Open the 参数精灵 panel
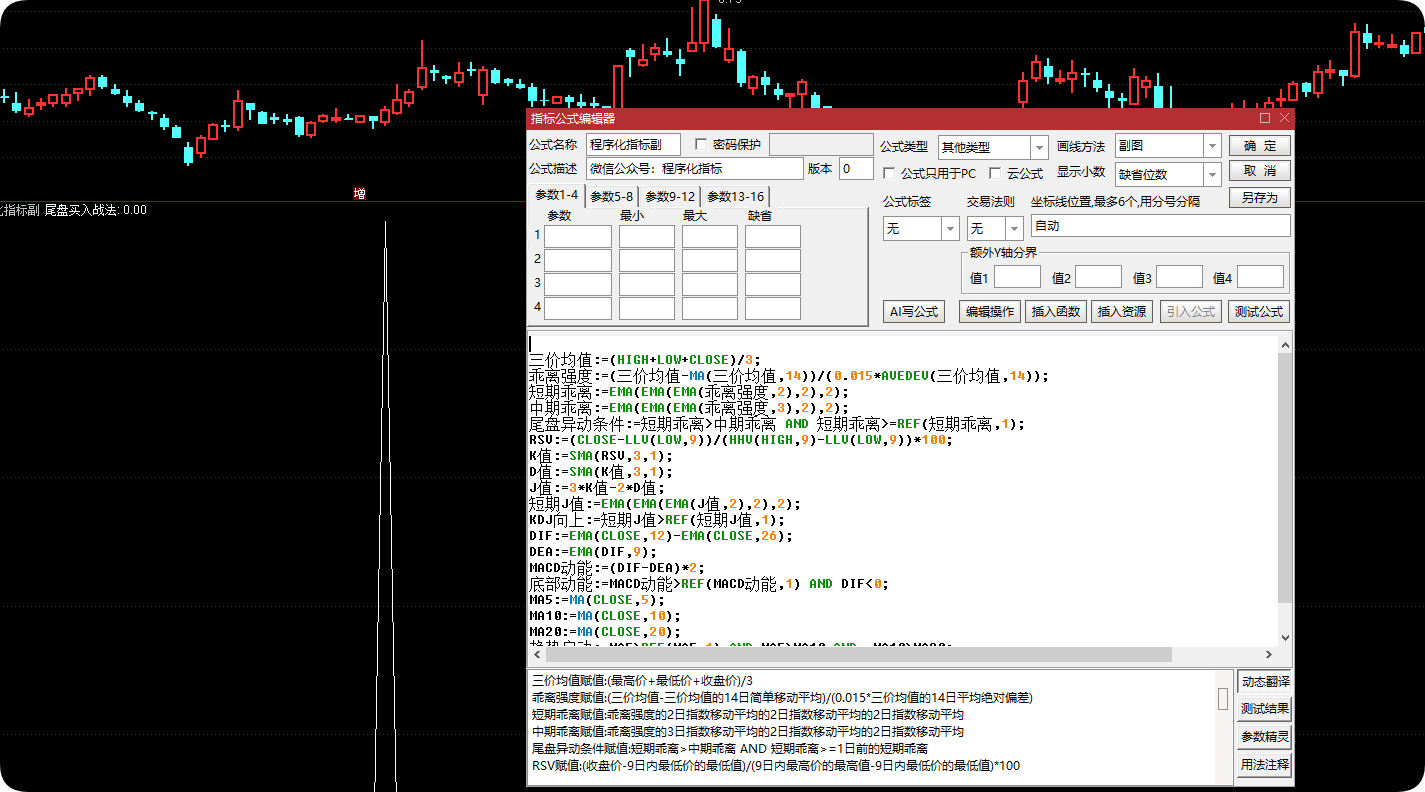Image resolution: width=1425 pixels, height=792 pixels. click(x=1265, y=737)
